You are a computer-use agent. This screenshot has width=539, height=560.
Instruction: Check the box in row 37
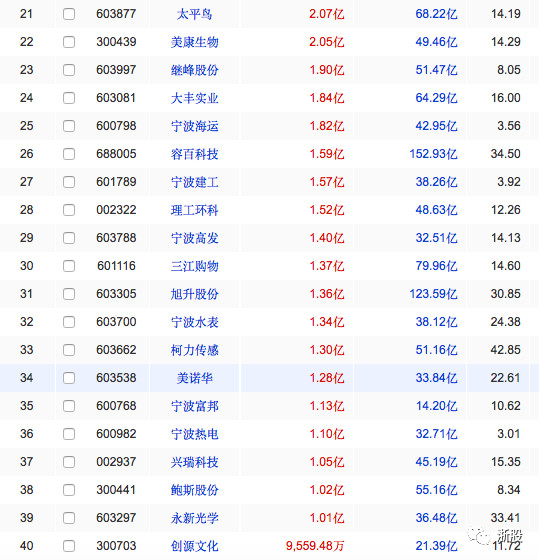pos(69,462)
